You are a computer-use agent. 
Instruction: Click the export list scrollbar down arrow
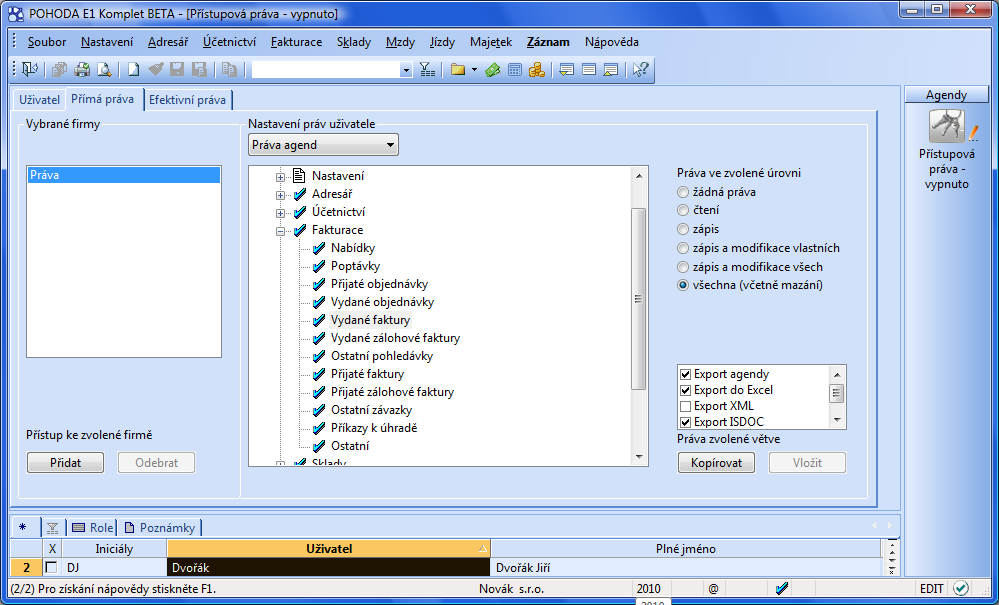click(x=838, y=420)
